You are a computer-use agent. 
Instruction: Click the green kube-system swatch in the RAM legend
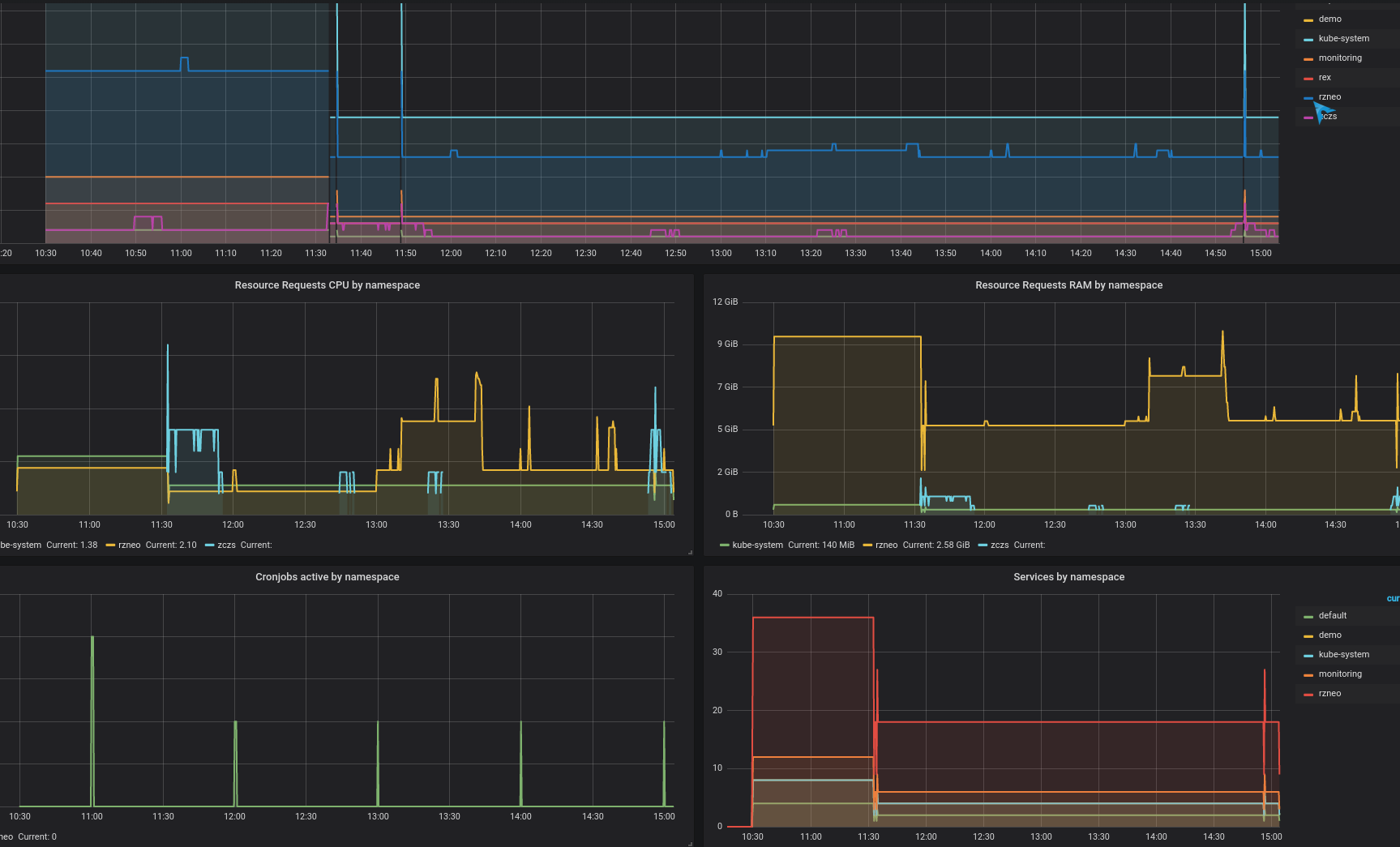pos(725,545)
